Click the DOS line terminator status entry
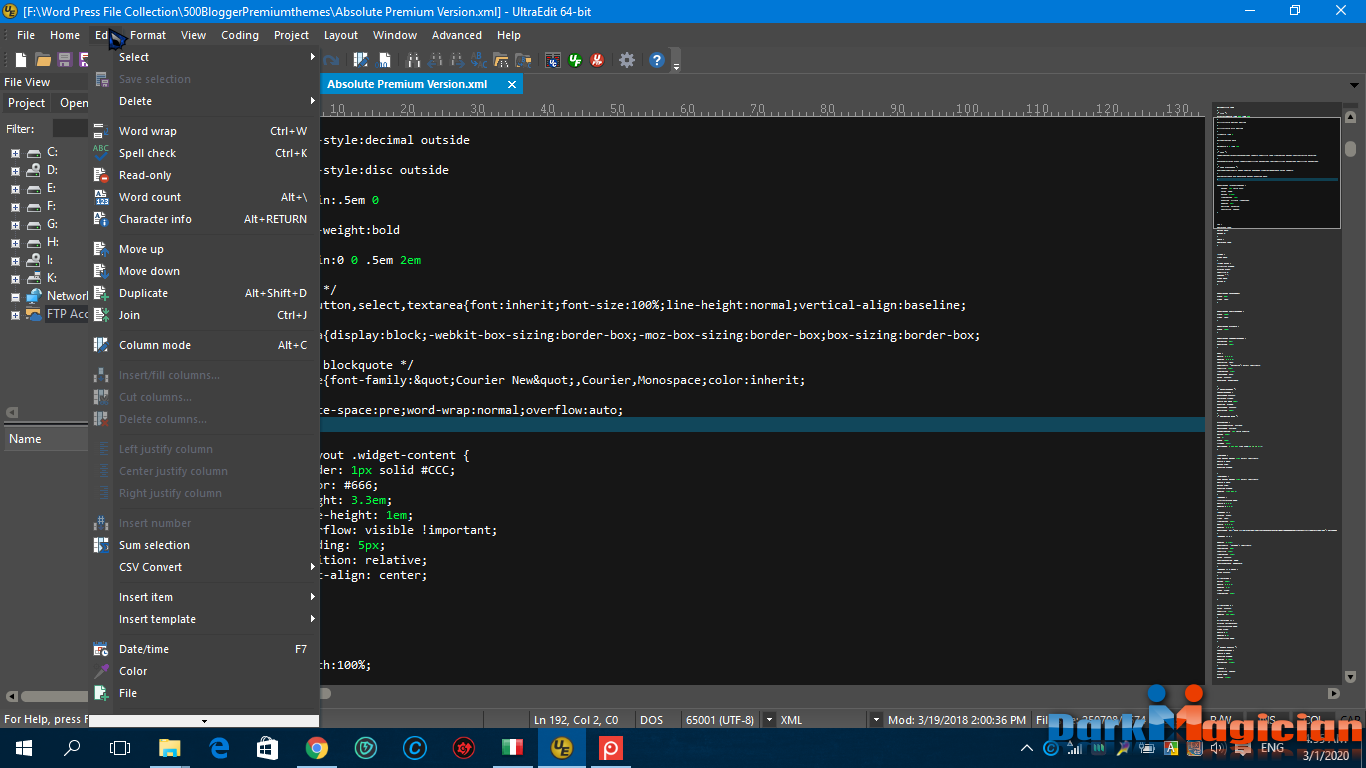The image size is (1366, 768). [x=651, y=720]
